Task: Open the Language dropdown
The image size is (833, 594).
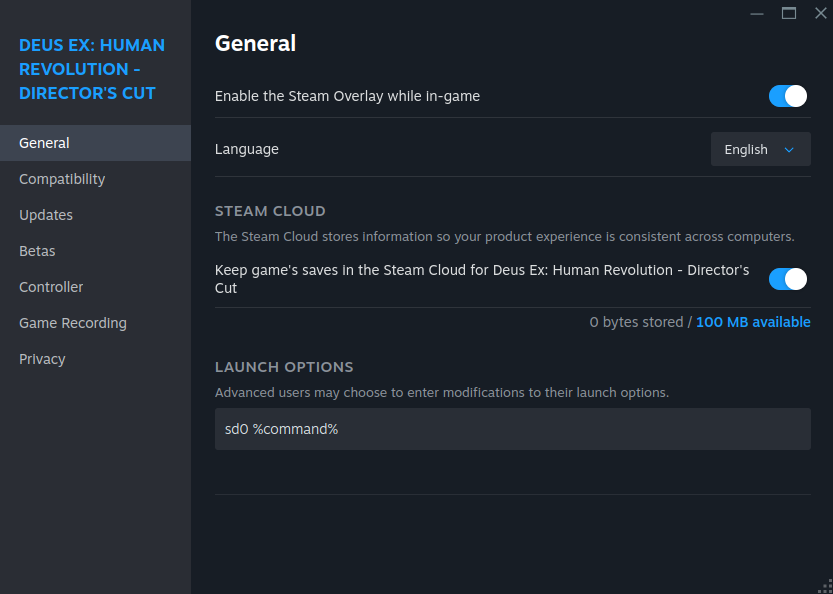Action: [760, 149]
